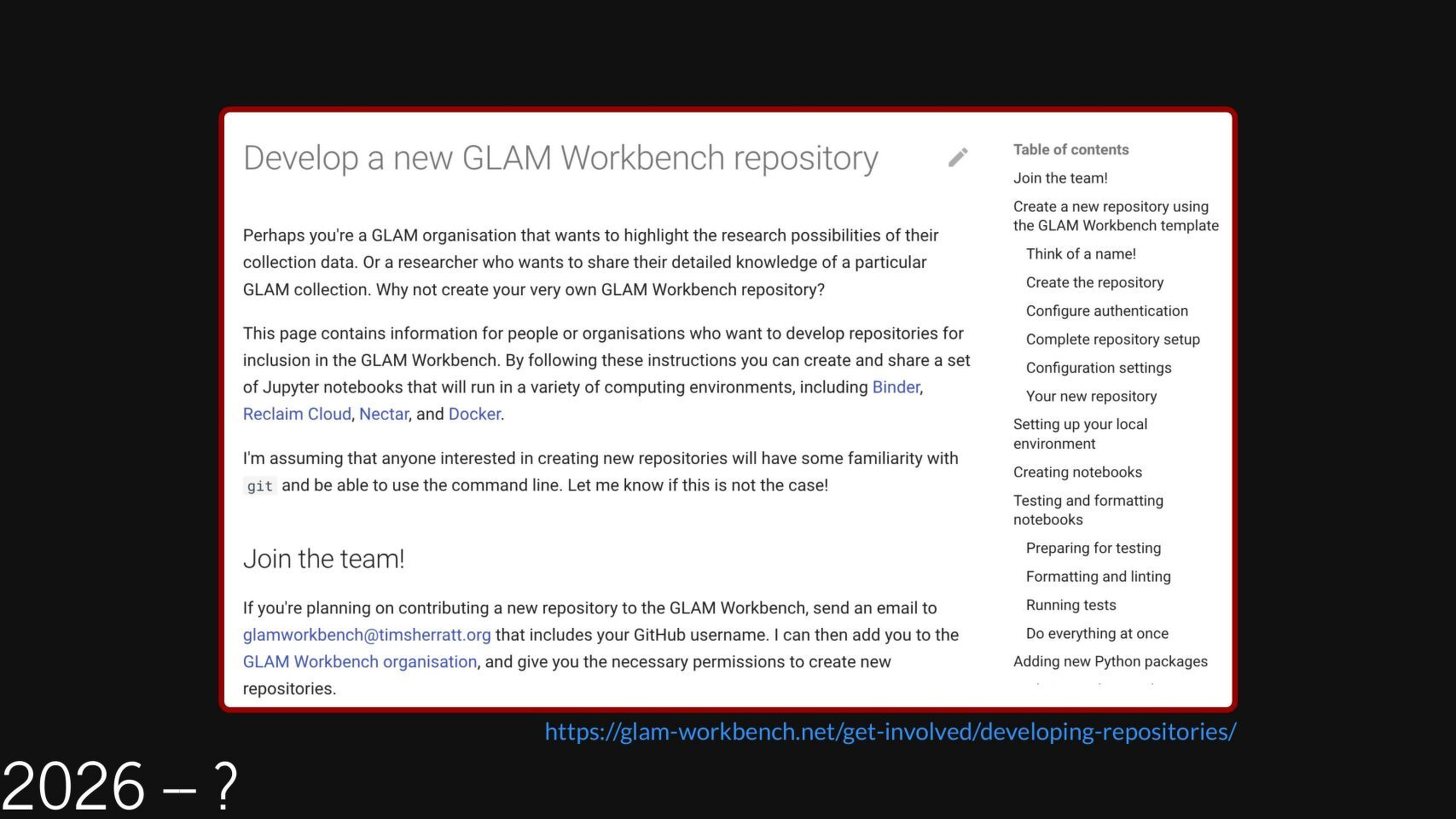Jump to 'Think of a name!' section
This screenshot has height=819, width=1456.
[x=1081, y=254]
